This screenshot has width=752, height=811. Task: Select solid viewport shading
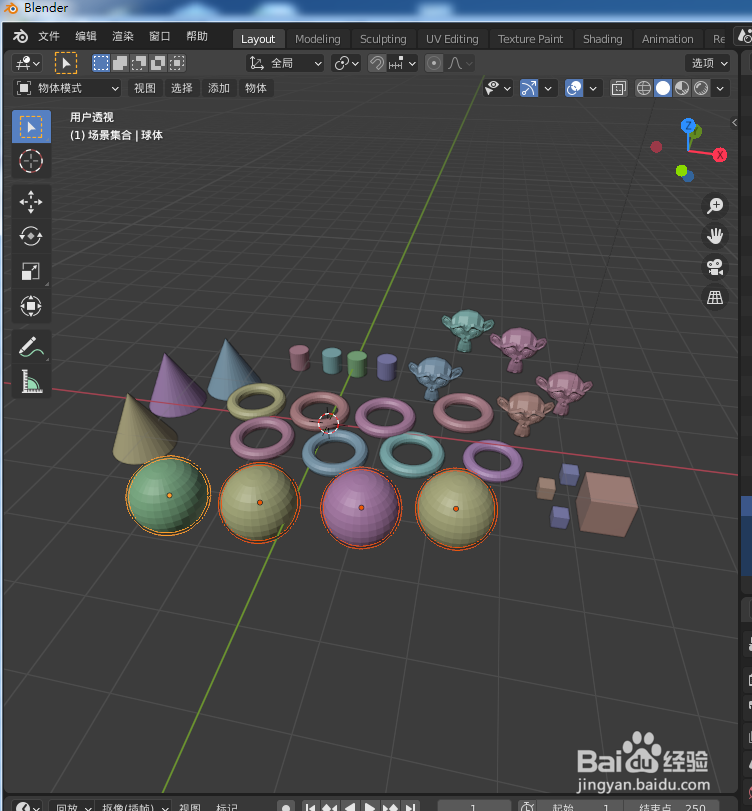click(x=663, y=88)
